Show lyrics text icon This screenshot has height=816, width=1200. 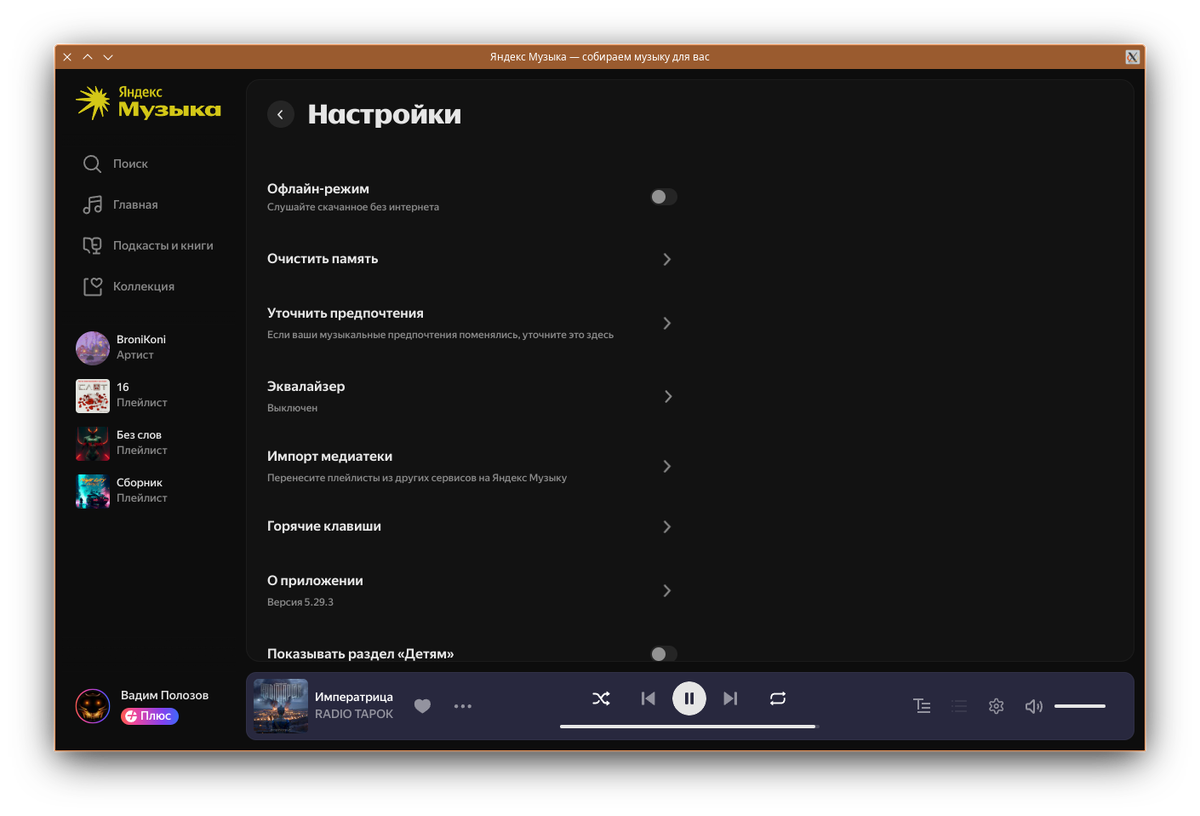[922, 706]
